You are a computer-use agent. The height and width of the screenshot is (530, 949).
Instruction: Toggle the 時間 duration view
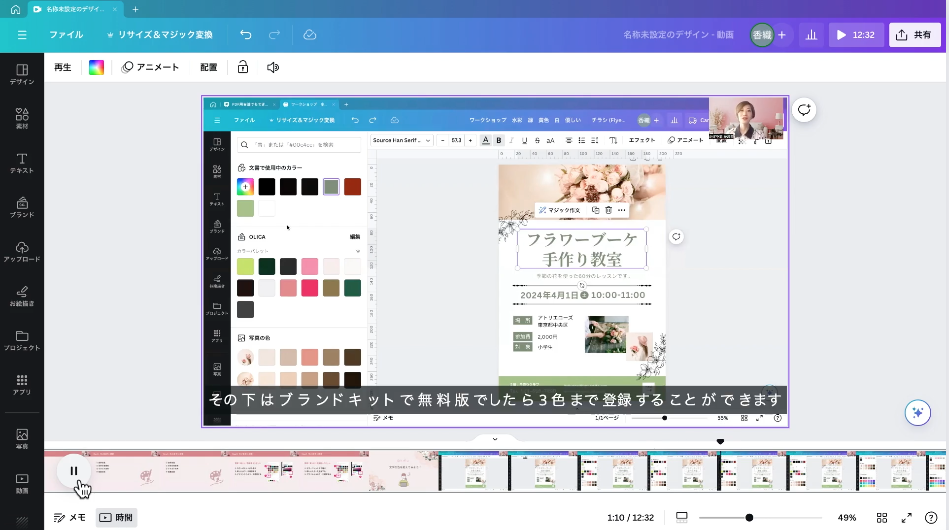click(116, 517)
